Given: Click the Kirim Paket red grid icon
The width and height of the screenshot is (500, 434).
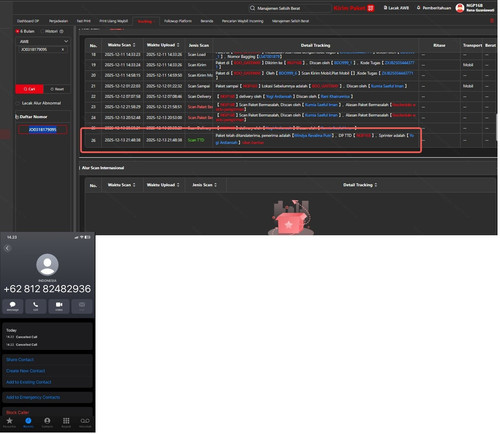Looking at the screenshot, I should (371, 8).
